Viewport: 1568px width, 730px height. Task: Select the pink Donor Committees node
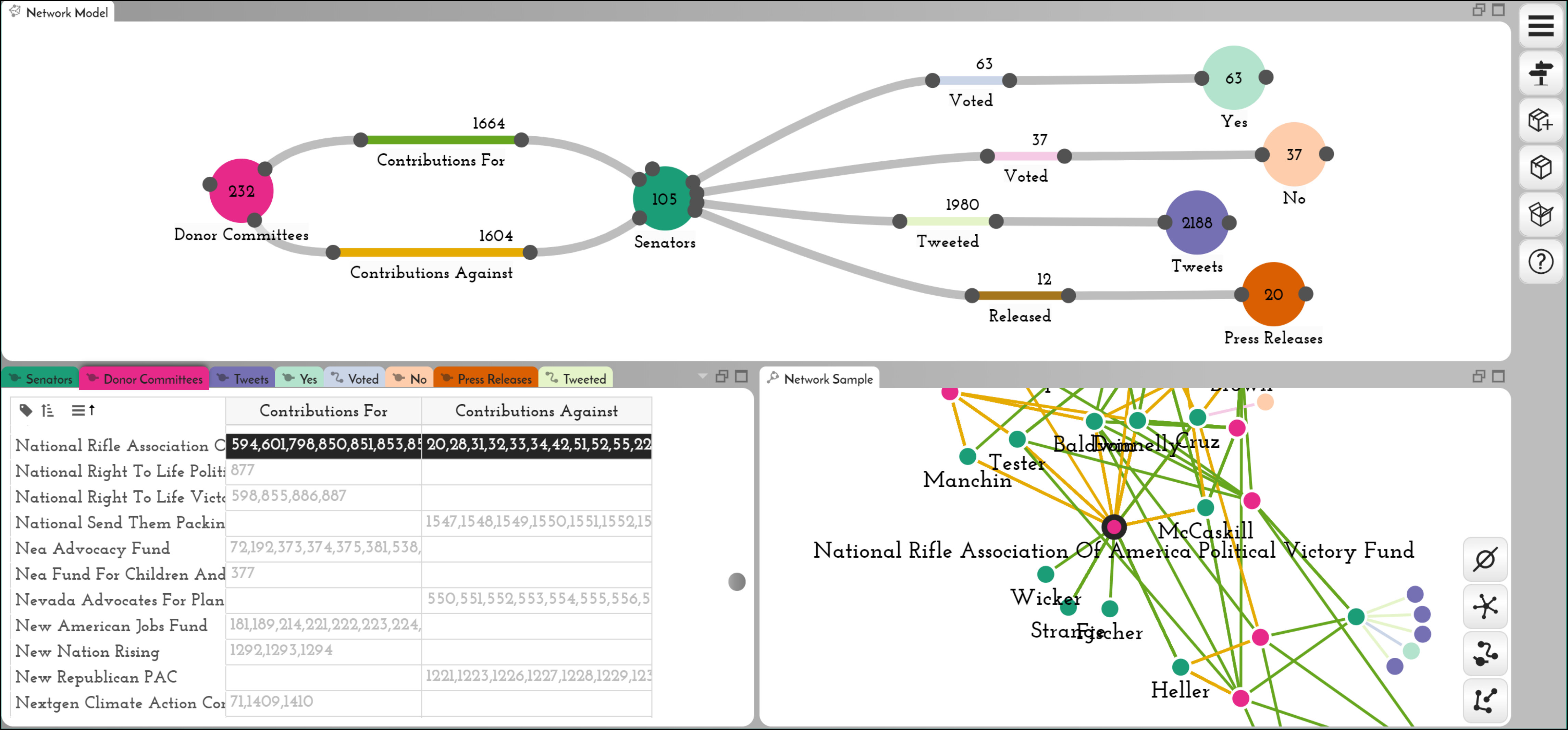point(241,191)
